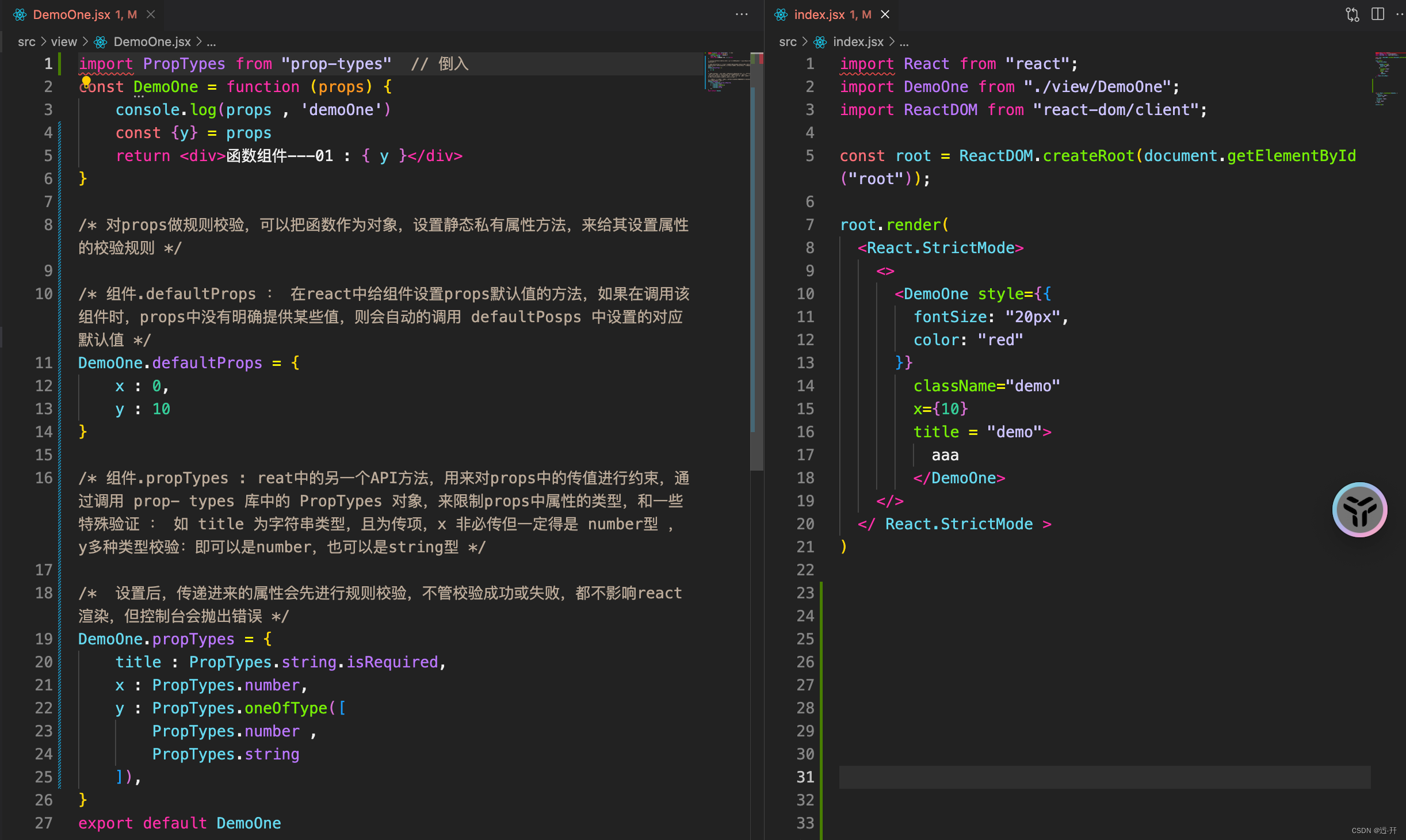The image size is (1406, 840).
Task: Open changes compare icon in right editor
Action: click(x=1352, y=14)
